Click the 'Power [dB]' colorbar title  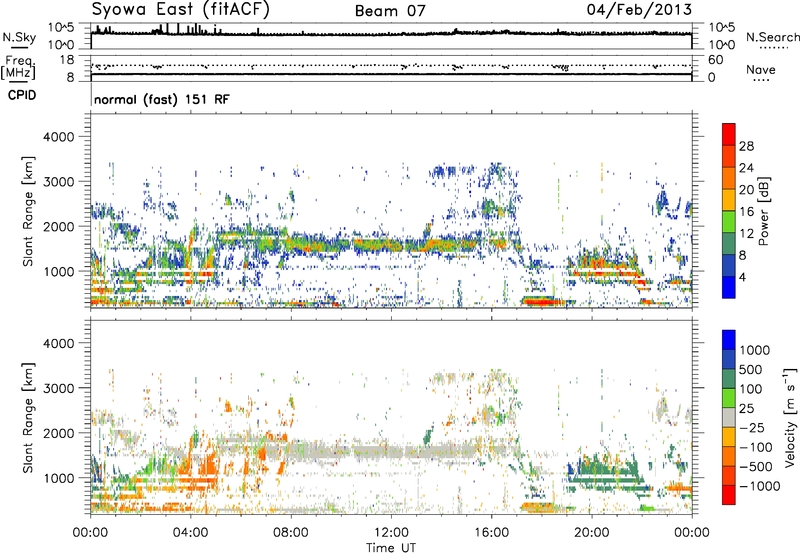pos(764,211)
